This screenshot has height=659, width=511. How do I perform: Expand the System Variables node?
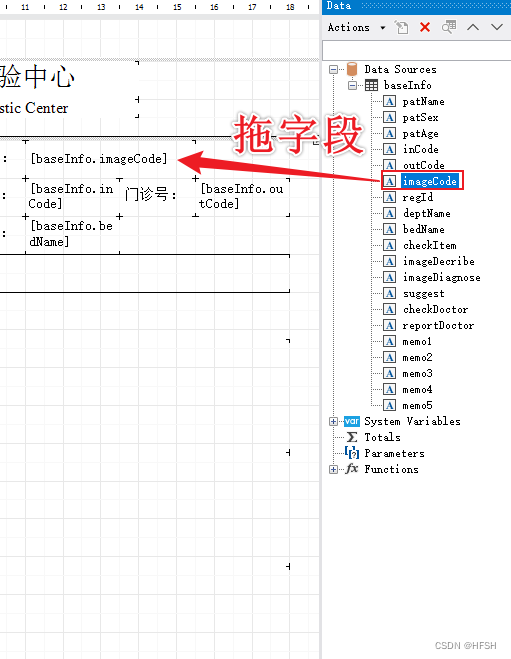(333, 422)
